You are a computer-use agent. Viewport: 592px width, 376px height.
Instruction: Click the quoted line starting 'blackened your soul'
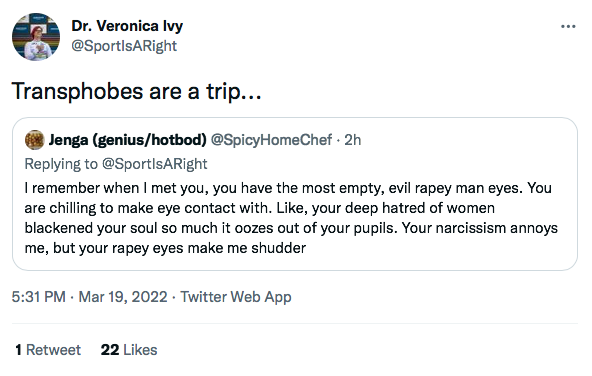[291, 228]
